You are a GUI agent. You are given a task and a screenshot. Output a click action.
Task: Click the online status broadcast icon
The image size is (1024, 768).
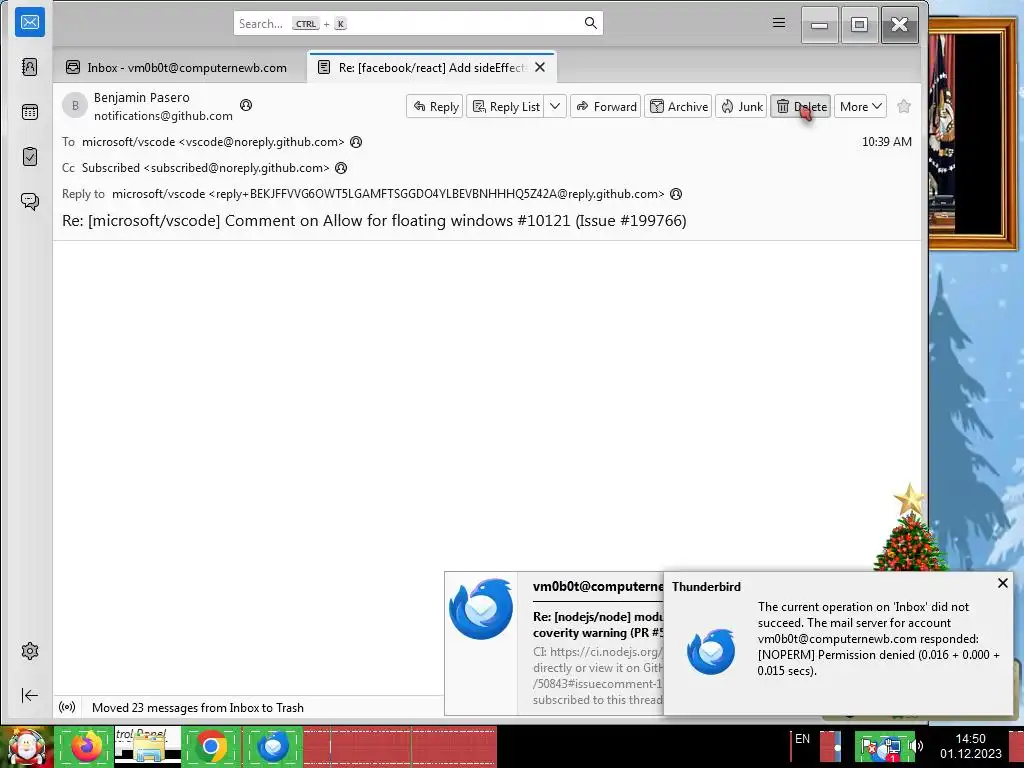coord(67,707)
